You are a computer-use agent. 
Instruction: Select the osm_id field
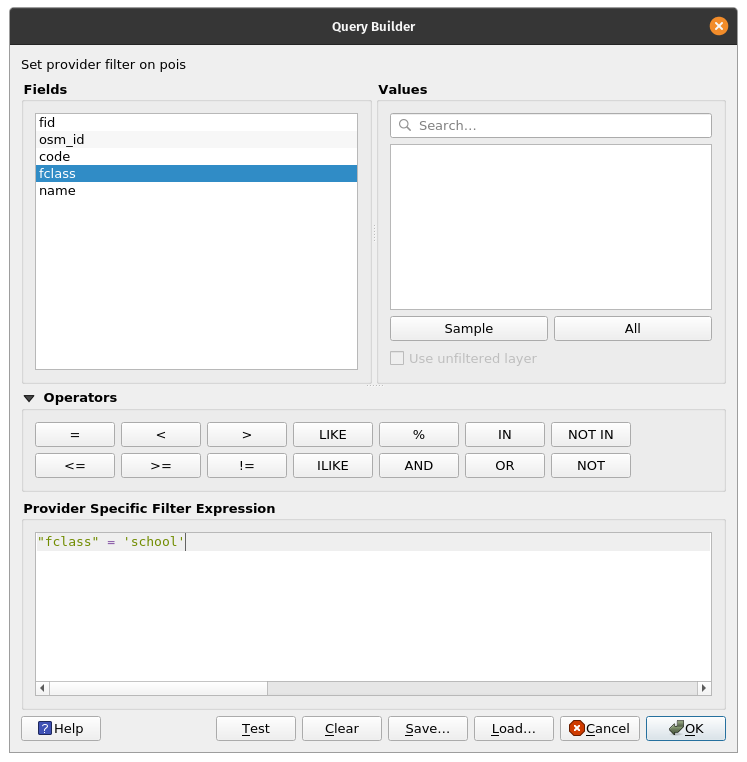click(196, 139)
